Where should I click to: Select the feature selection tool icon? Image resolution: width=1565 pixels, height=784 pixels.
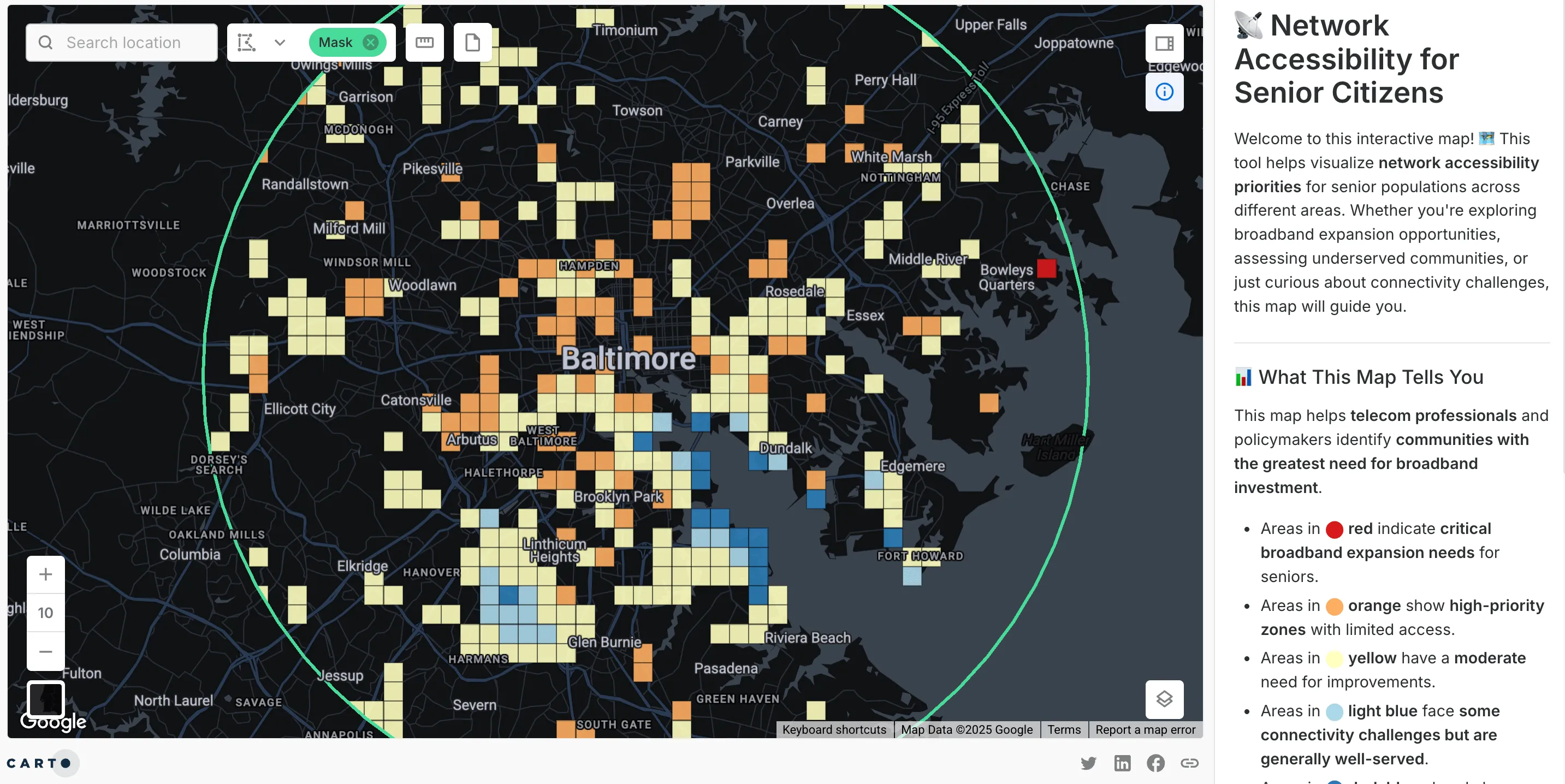246,43
